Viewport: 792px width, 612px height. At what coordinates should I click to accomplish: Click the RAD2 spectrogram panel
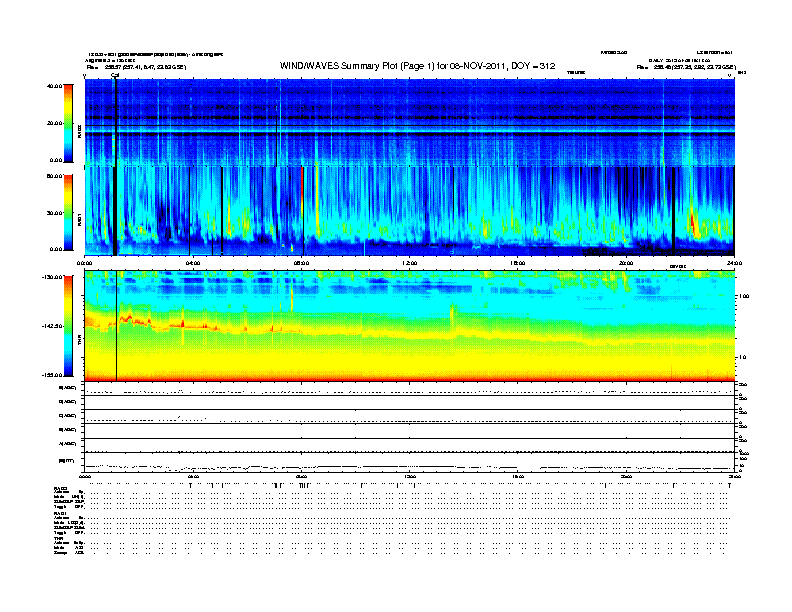tap(410, 122)
